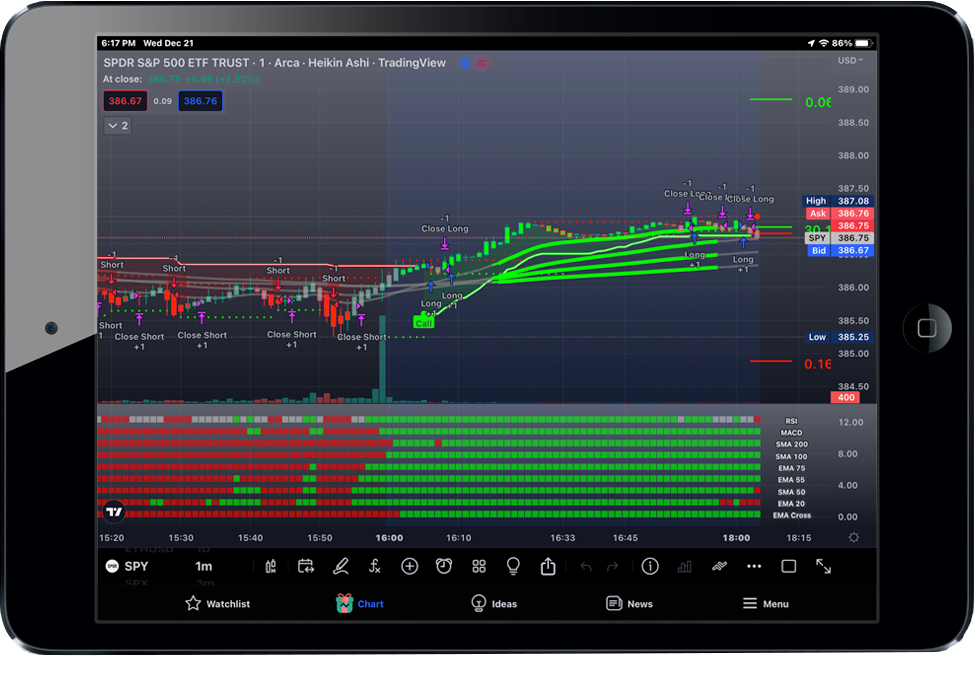
Task: Switch to the Watchlist tab
Action: 218,604
